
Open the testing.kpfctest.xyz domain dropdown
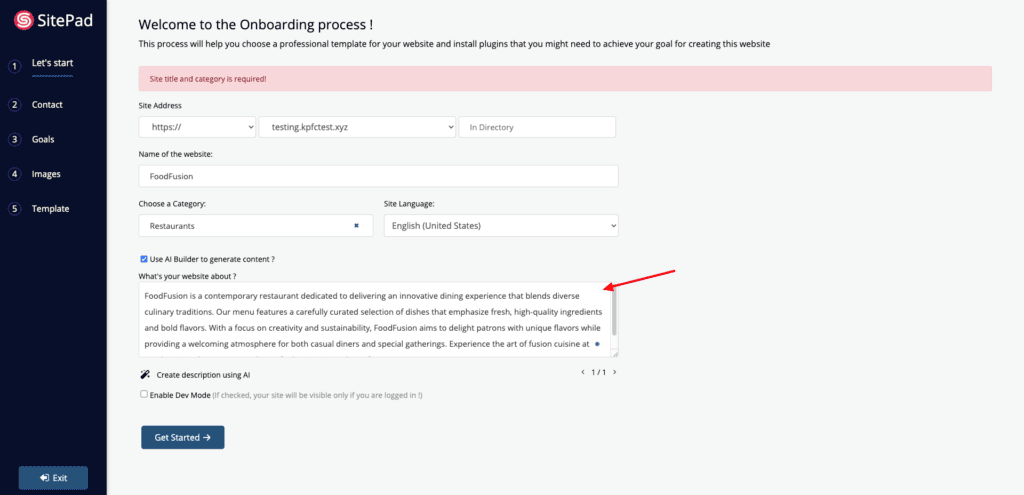(x=357, y=127)
